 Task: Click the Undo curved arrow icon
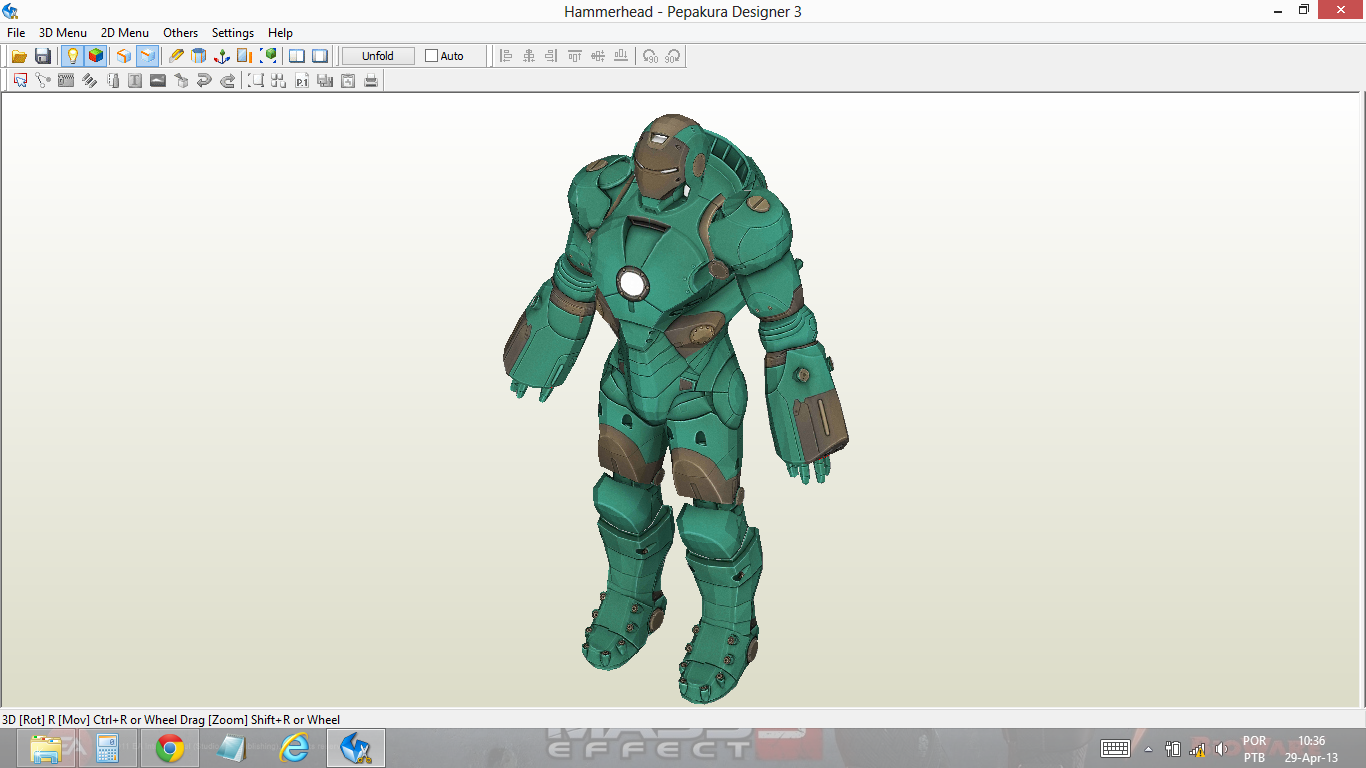pyautogui.click(x=204, y=80)
